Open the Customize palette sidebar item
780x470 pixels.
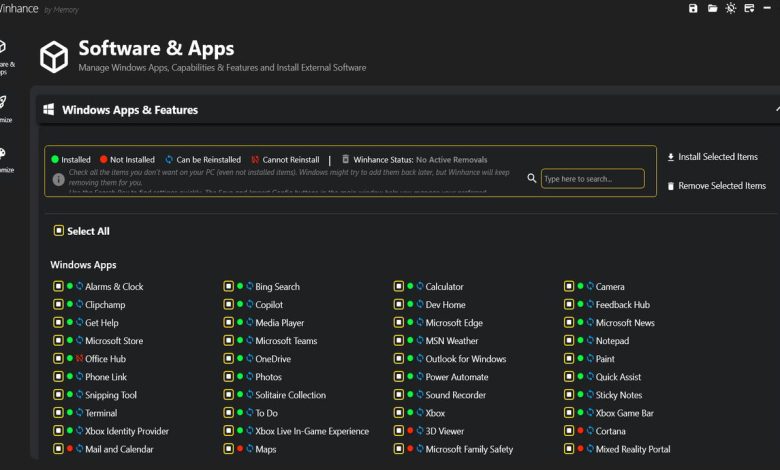point(5,160)
